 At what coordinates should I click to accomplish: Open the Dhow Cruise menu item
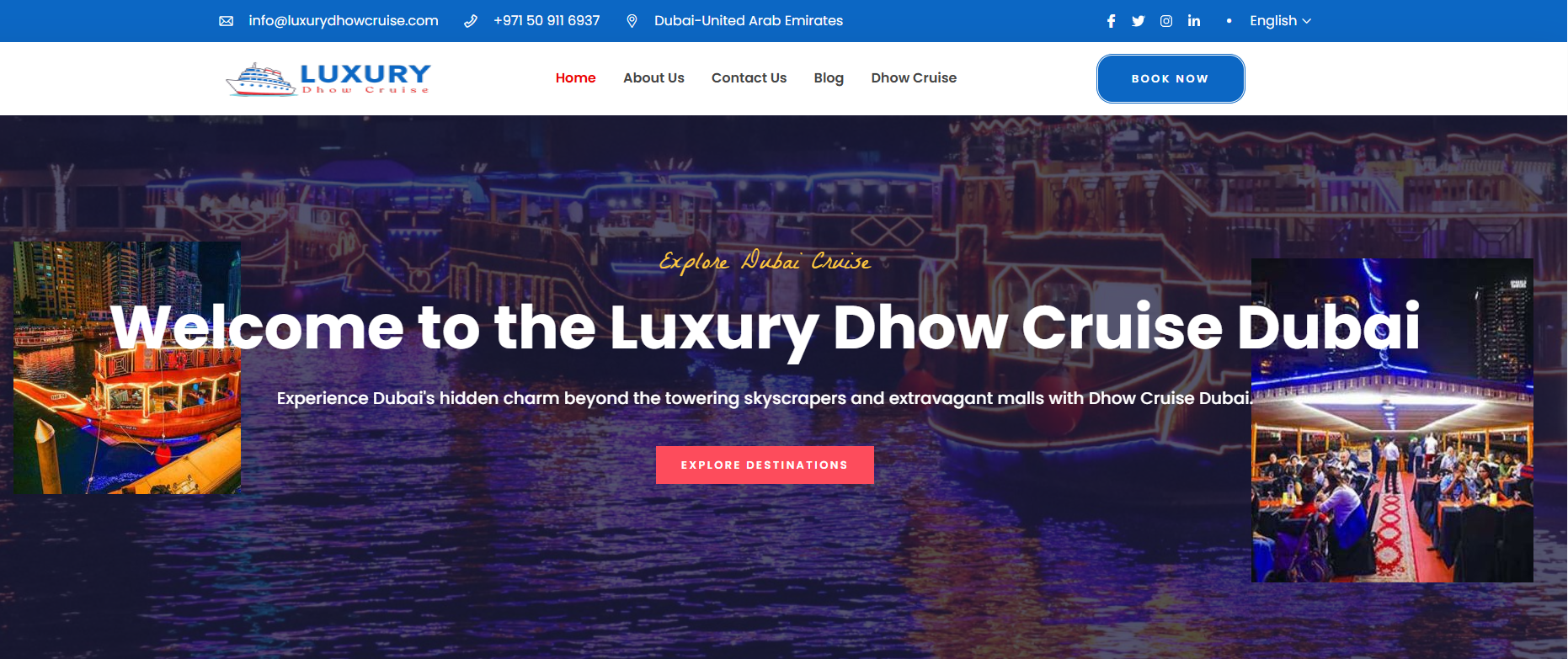(914, 78)
